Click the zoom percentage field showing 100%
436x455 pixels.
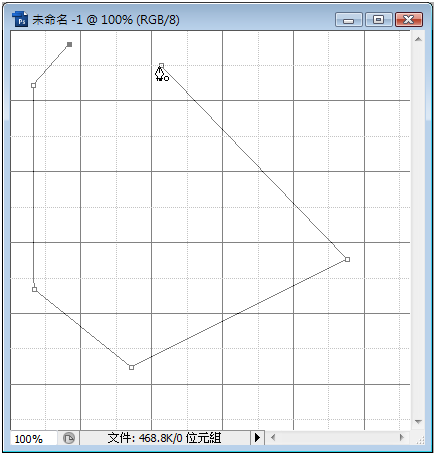[33, 438]
